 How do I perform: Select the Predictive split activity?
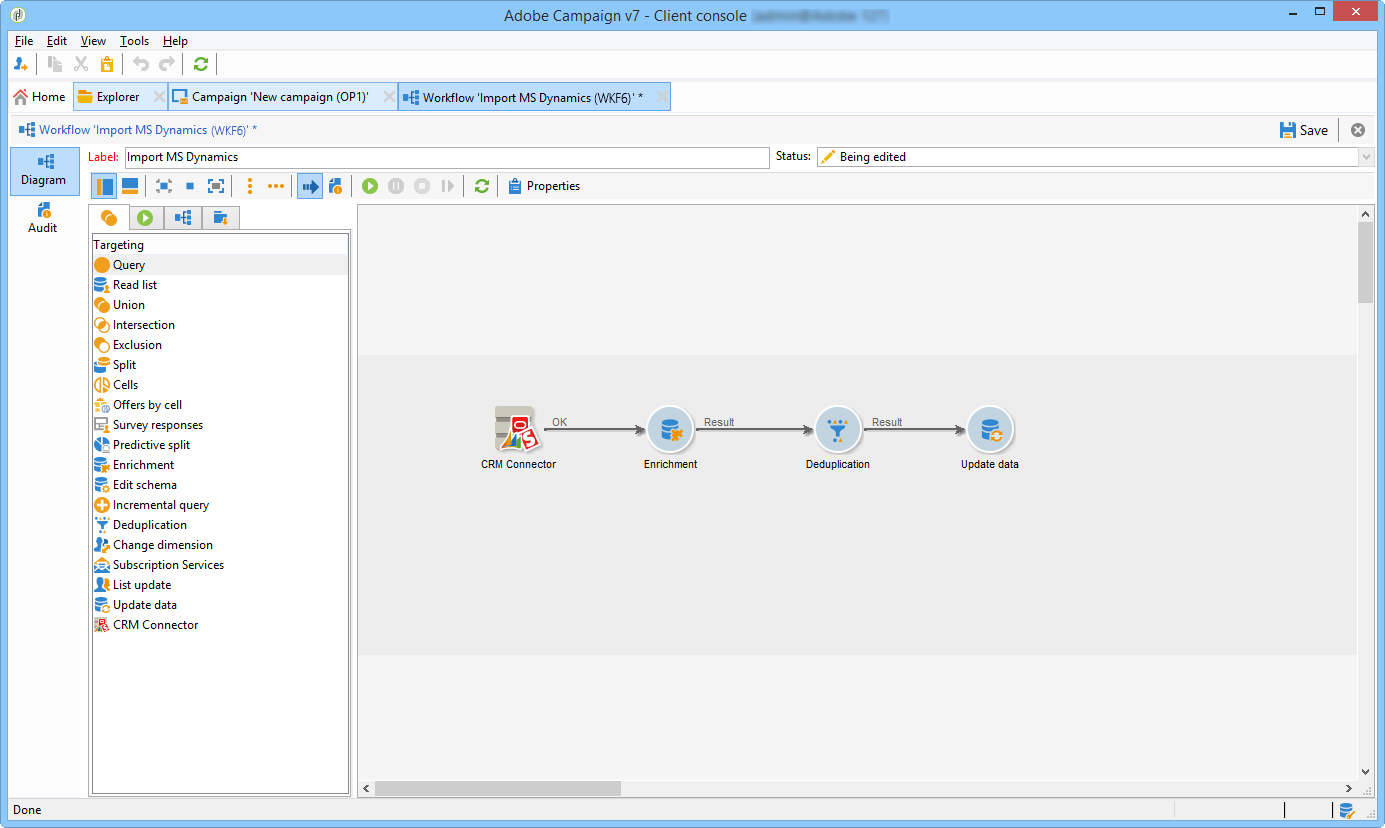point(220,445)
